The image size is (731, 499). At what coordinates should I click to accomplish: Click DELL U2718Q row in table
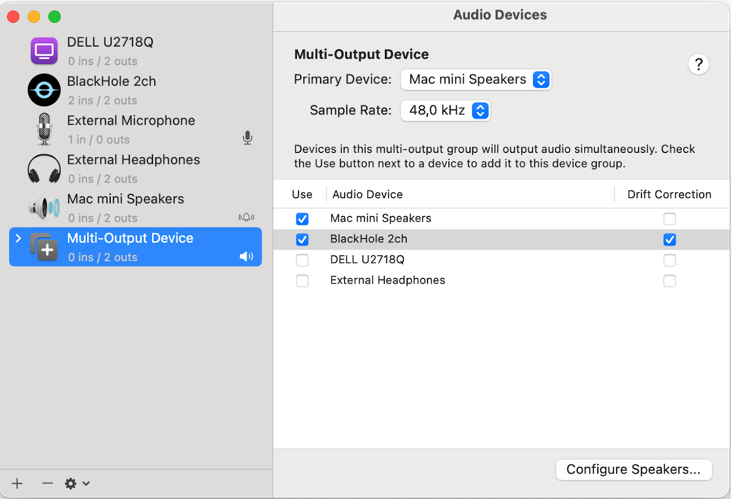point(502,260)
